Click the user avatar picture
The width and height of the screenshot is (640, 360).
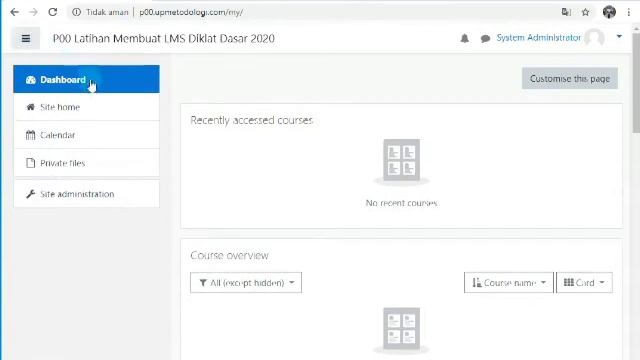[594, 38]
